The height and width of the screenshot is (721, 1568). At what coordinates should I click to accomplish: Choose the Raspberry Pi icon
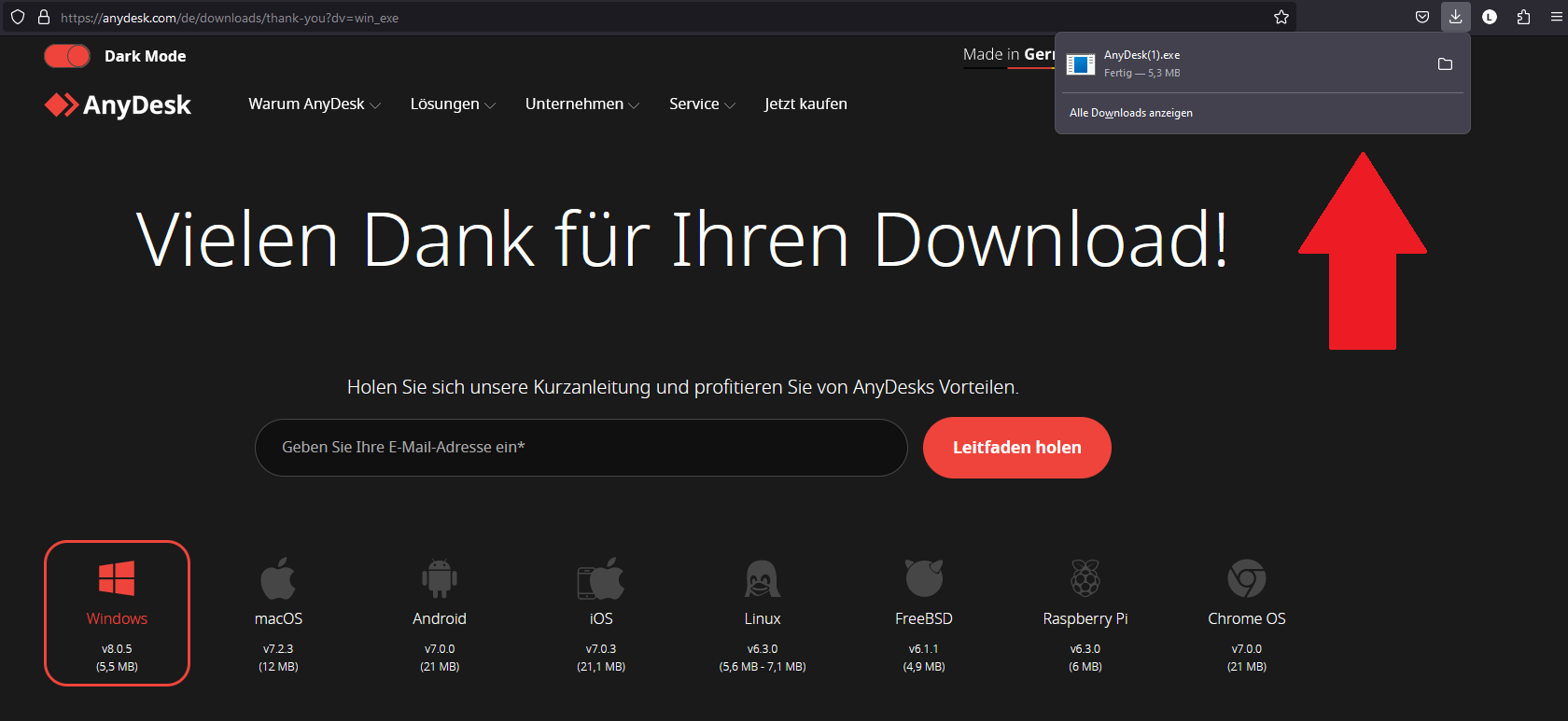tap(1085, 580)
